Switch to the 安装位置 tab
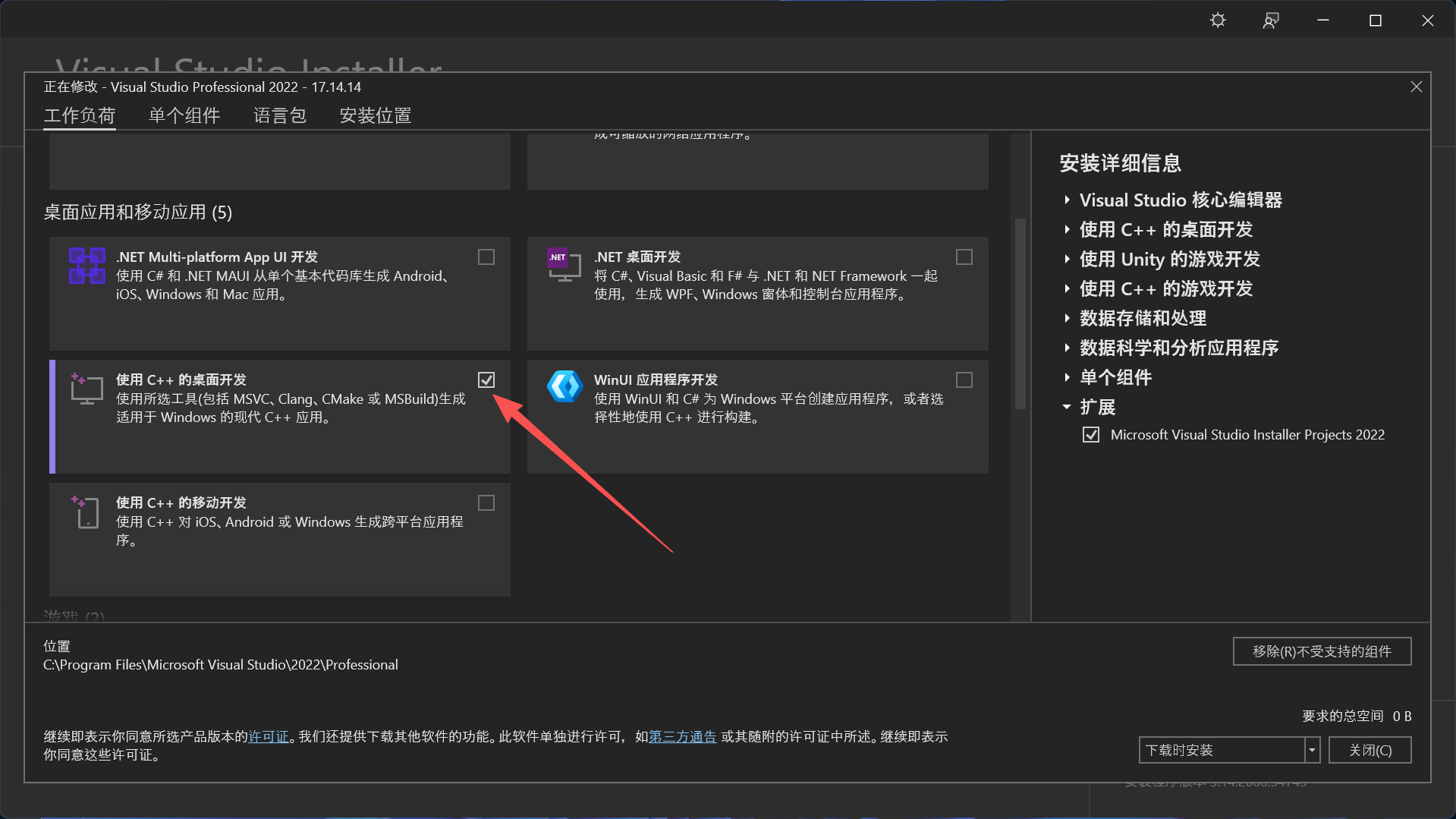Screen dimensions: 1456x819 coord(376,115)
